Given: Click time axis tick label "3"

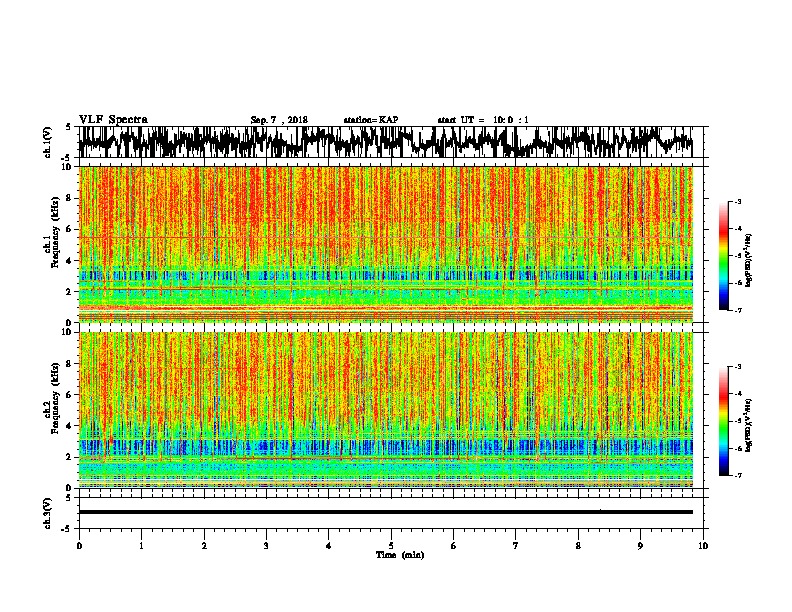Looking at the screenshot, I should 266,546.
